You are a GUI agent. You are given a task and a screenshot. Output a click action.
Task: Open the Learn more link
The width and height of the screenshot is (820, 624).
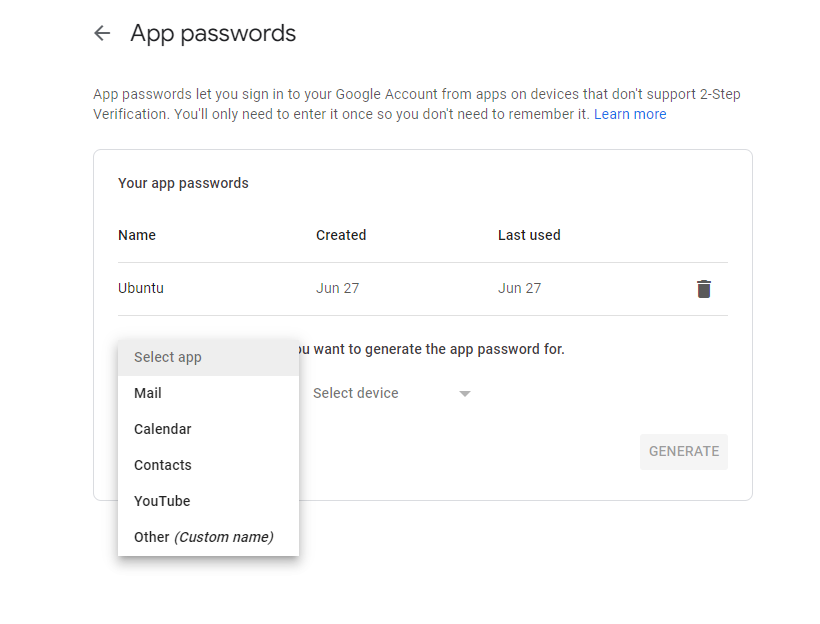point(630,114)
